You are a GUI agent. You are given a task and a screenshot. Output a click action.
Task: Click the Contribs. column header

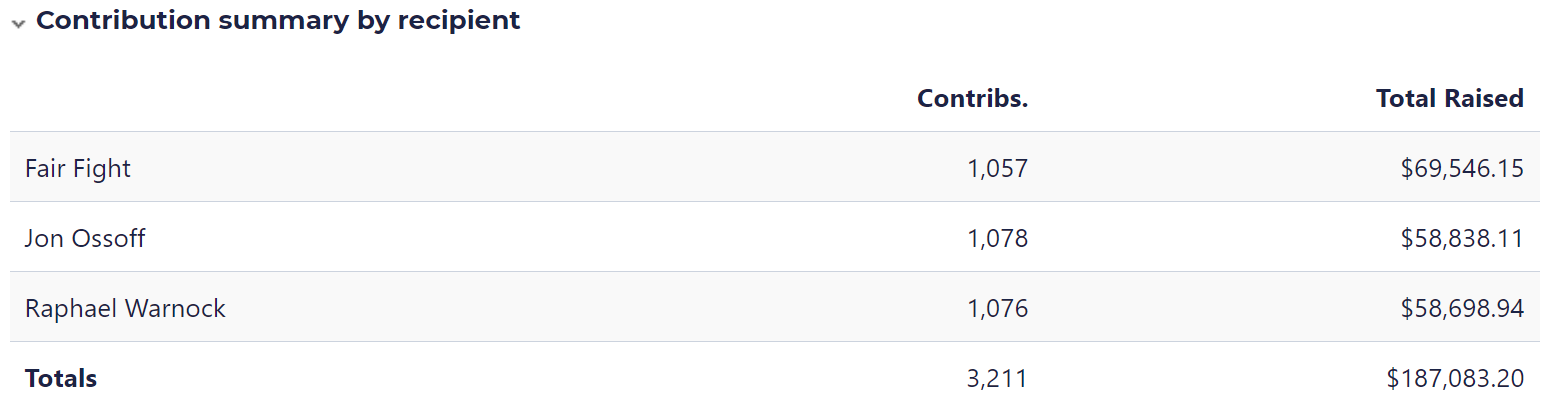click(972, 98)
